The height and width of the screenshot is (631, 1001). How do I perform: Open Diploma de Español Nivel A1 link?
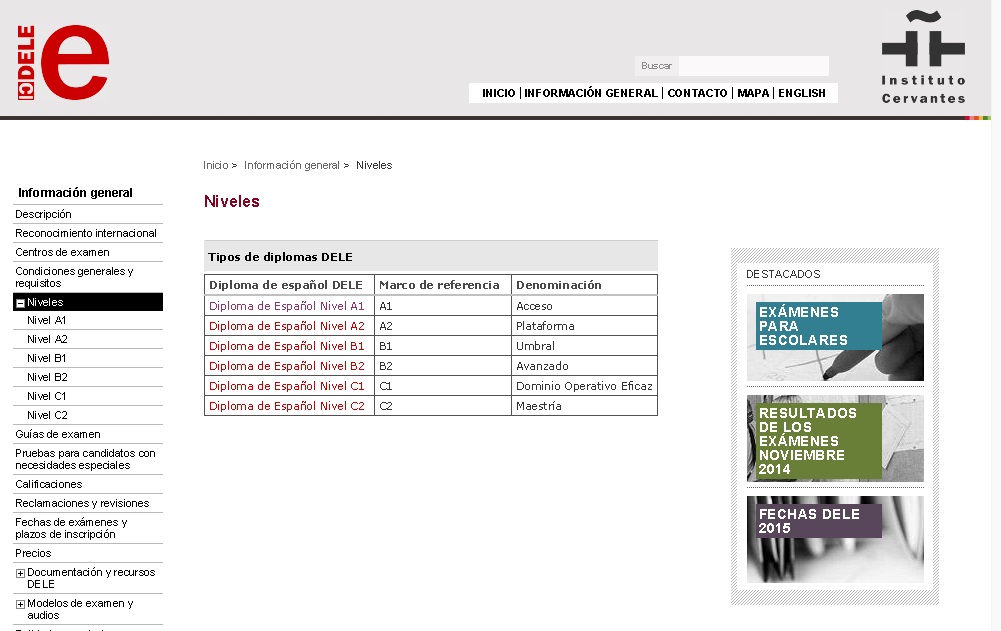287,306
